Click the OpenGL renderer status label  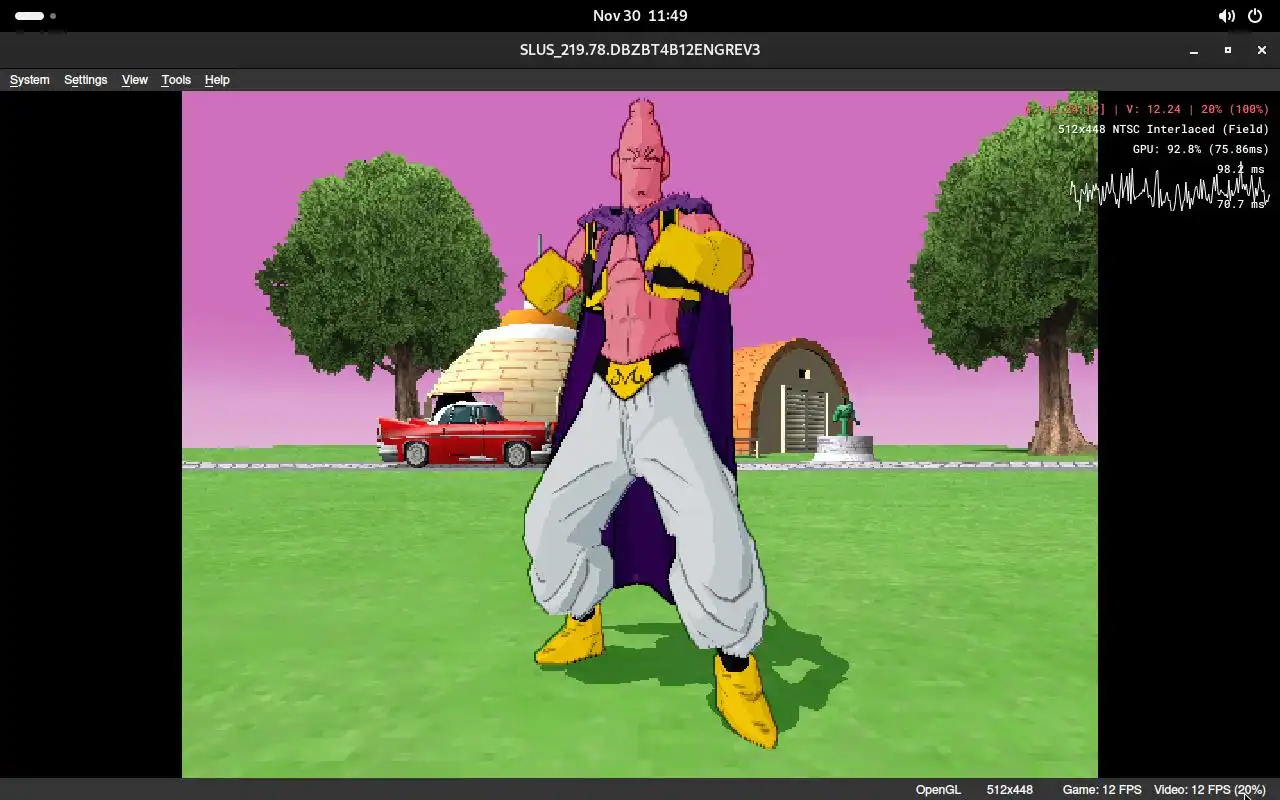(938, 790)
